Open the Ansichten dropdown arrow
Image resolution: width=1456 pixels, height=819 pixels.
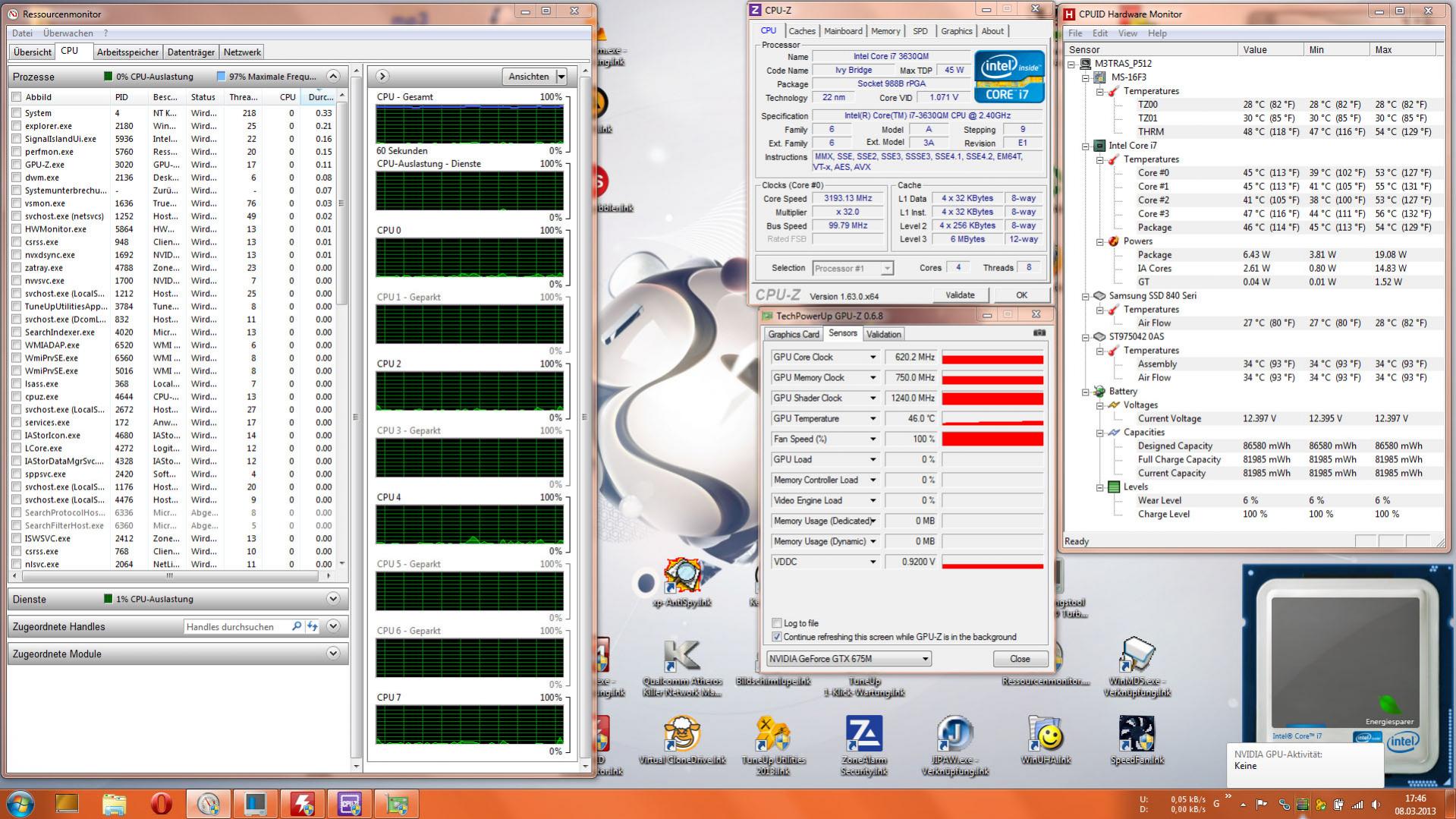pyautogui.click(x=561, y=77)
